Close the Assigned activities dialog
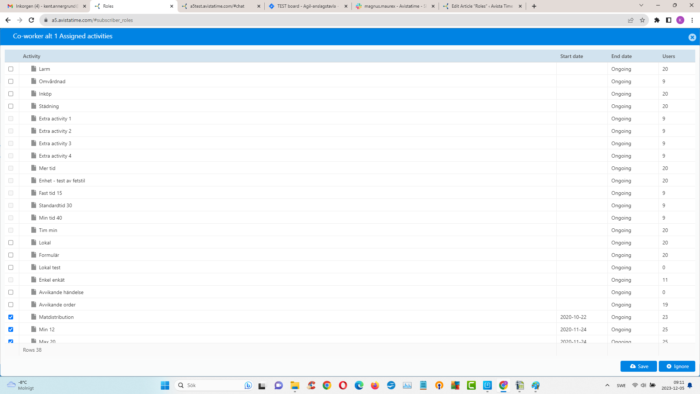The image size is (700, 394). [x=692, y=37]
